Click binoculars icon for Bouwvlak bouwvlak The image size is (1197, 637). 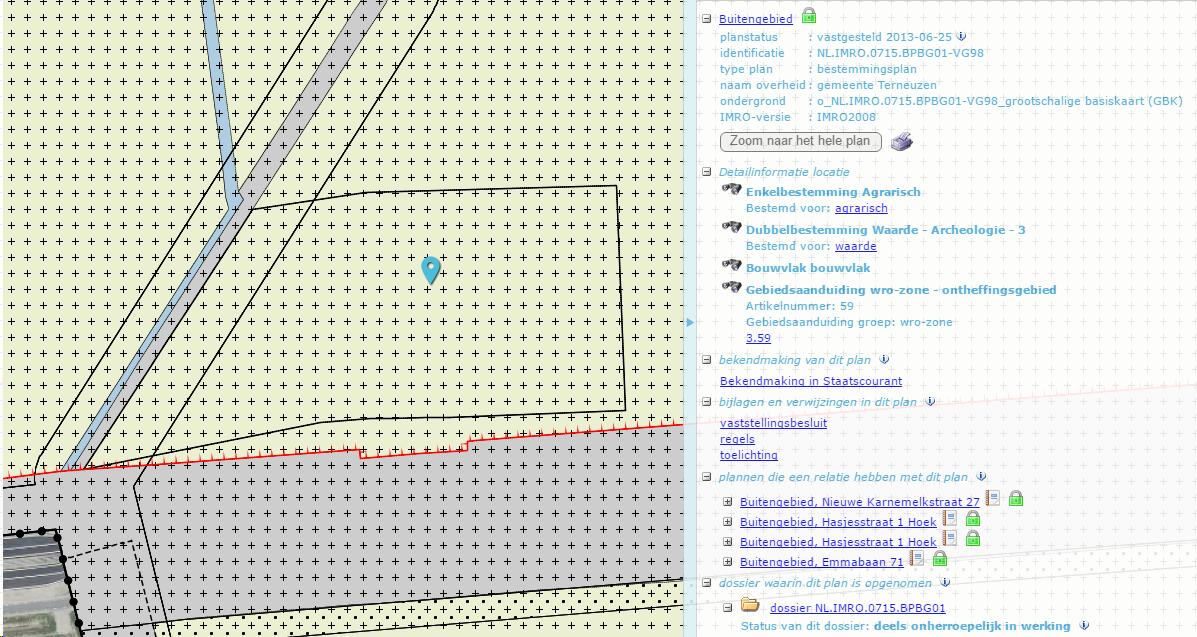(x=731, y=265)
